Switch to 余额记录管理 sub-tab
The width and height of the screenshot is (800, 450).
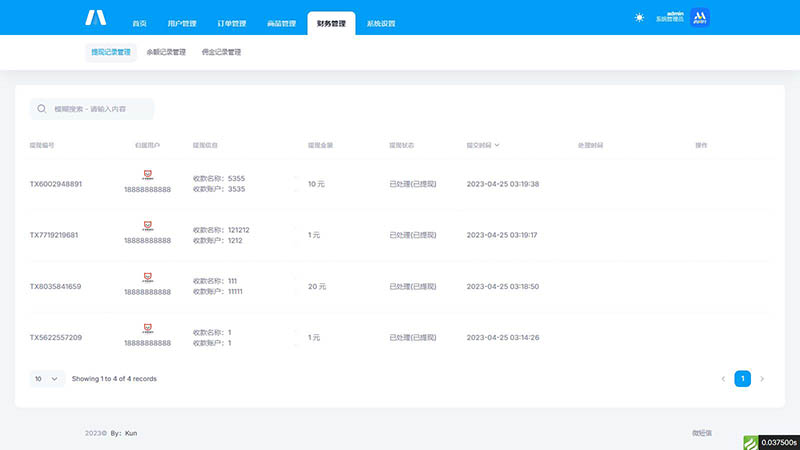click(x=166, y=52)
